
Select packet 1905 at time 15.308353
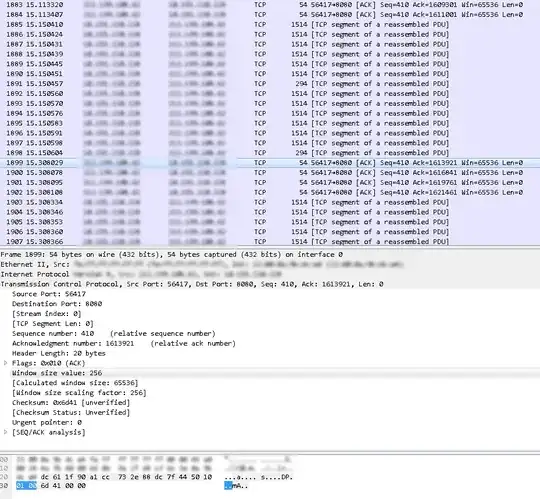click(x=270, y=222)
